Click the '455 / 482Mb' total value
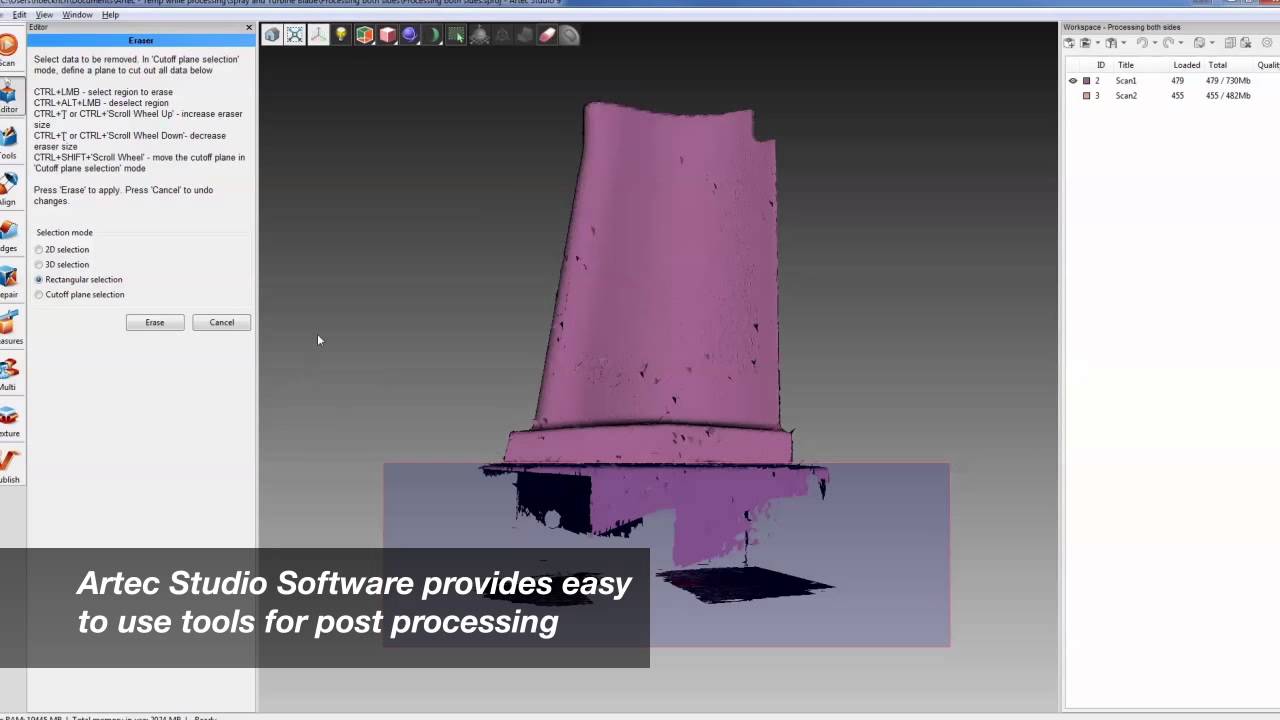This screenshot has height=720, width=1280. pyautogui.click(x=1228, y=96)
